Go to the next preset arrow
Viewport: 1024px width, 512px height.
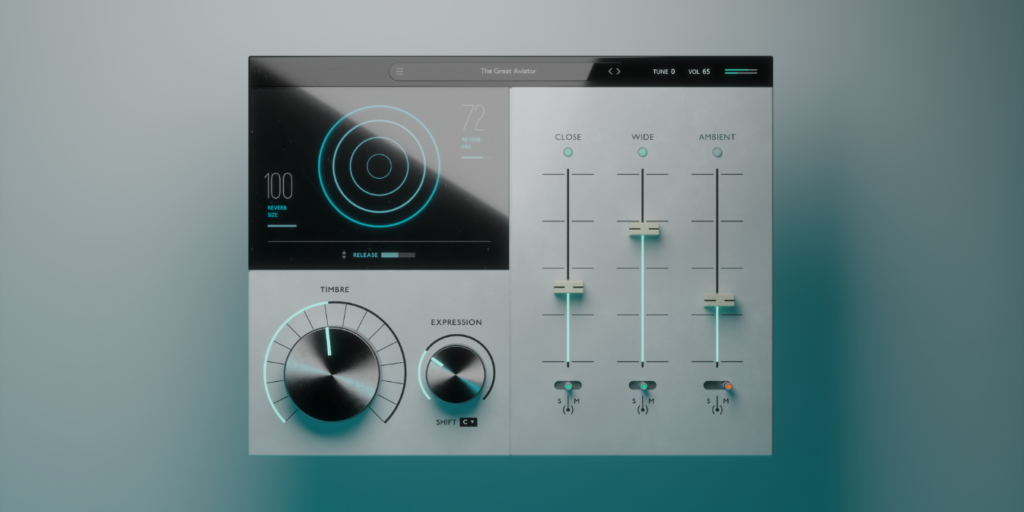click(x=618, y=71)
